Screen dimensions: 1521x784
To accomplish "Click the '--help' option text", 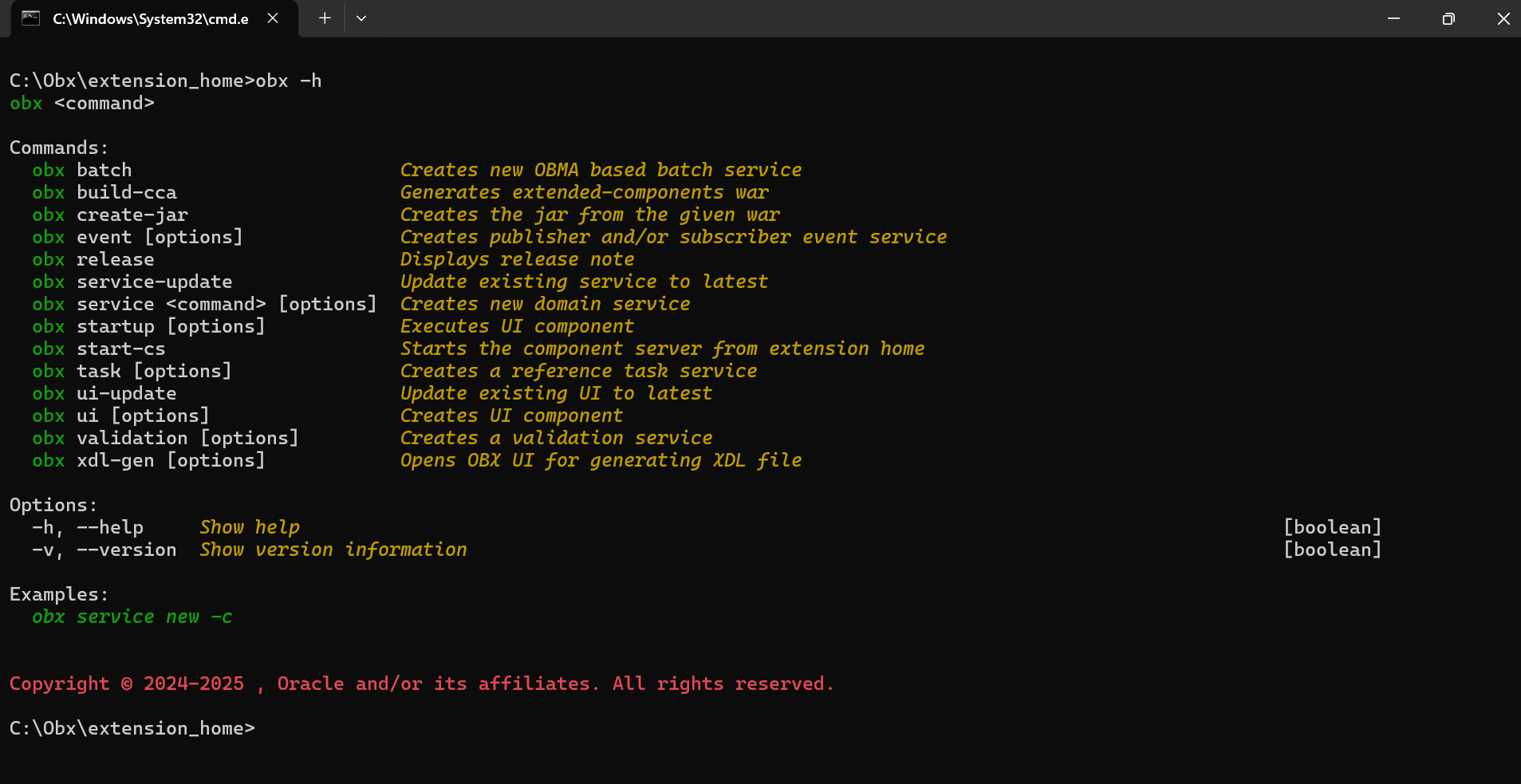I will coord(110,527).
